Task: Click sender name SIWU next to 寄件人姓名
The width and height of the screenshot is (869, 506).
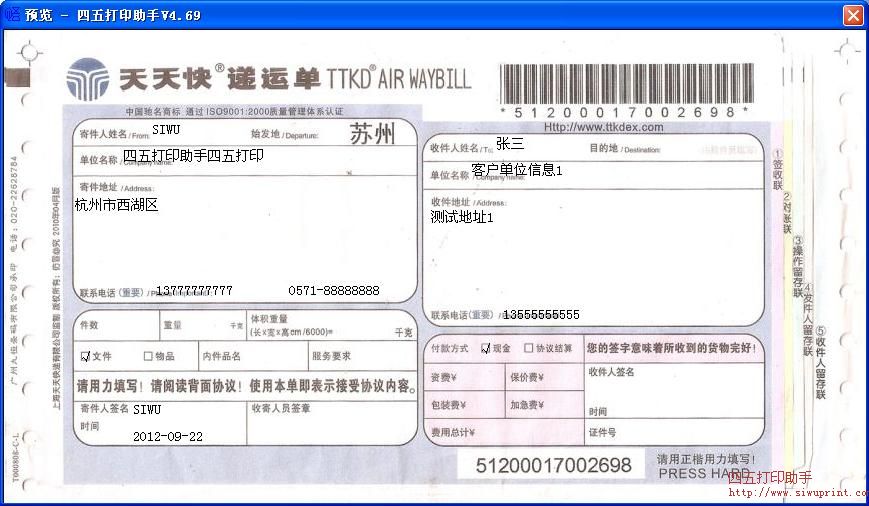Action: pos(166,130)
